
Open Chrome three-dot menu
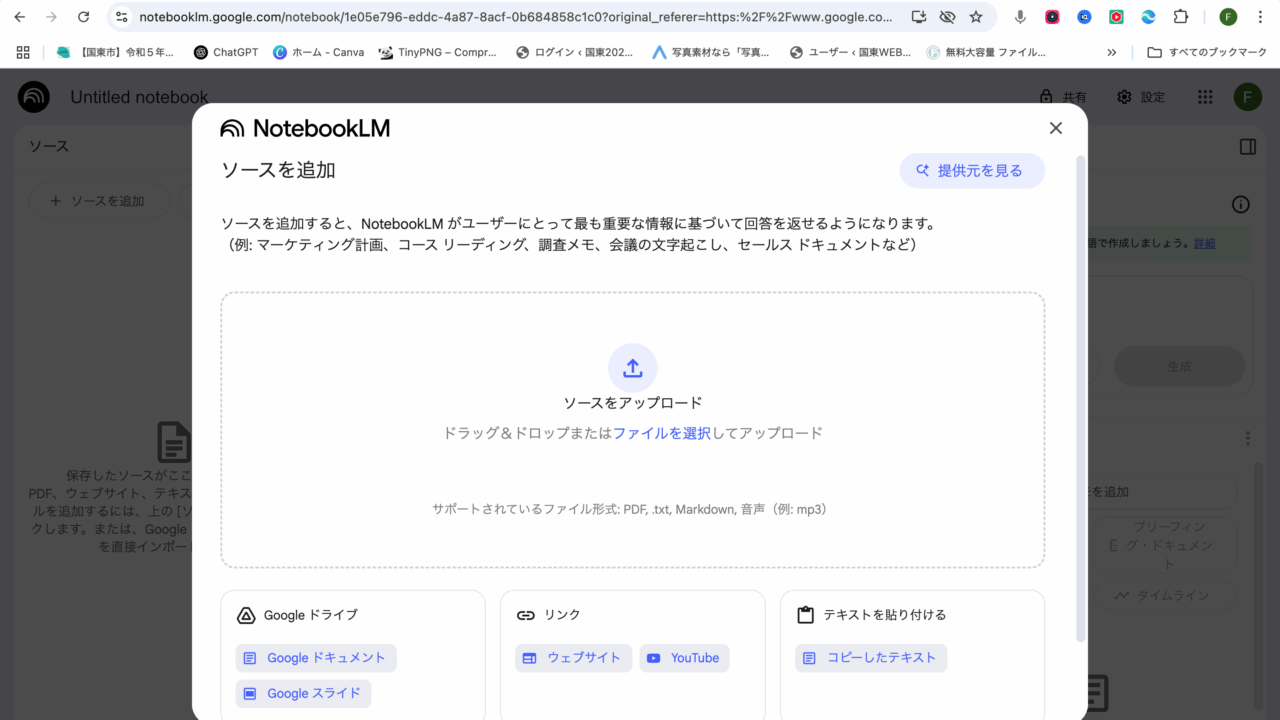pos(1260,17)
